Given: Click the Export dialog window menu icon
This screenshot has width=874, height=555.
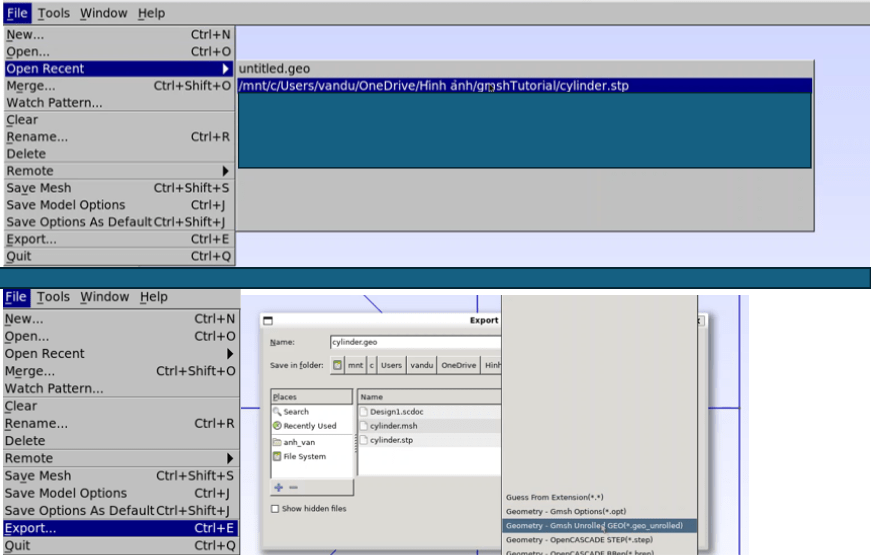Looking at the screenshot, I should pyautogui.click(x=269, y=321).
